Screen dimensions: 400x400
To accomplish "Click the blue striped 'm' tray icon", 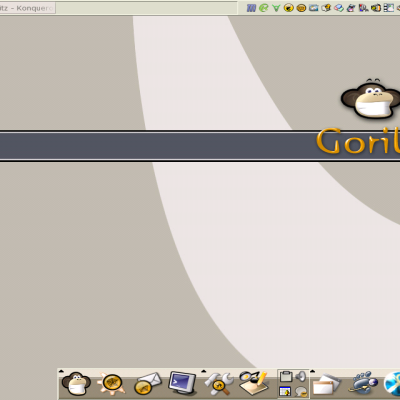I will click(x=251, y=8).
